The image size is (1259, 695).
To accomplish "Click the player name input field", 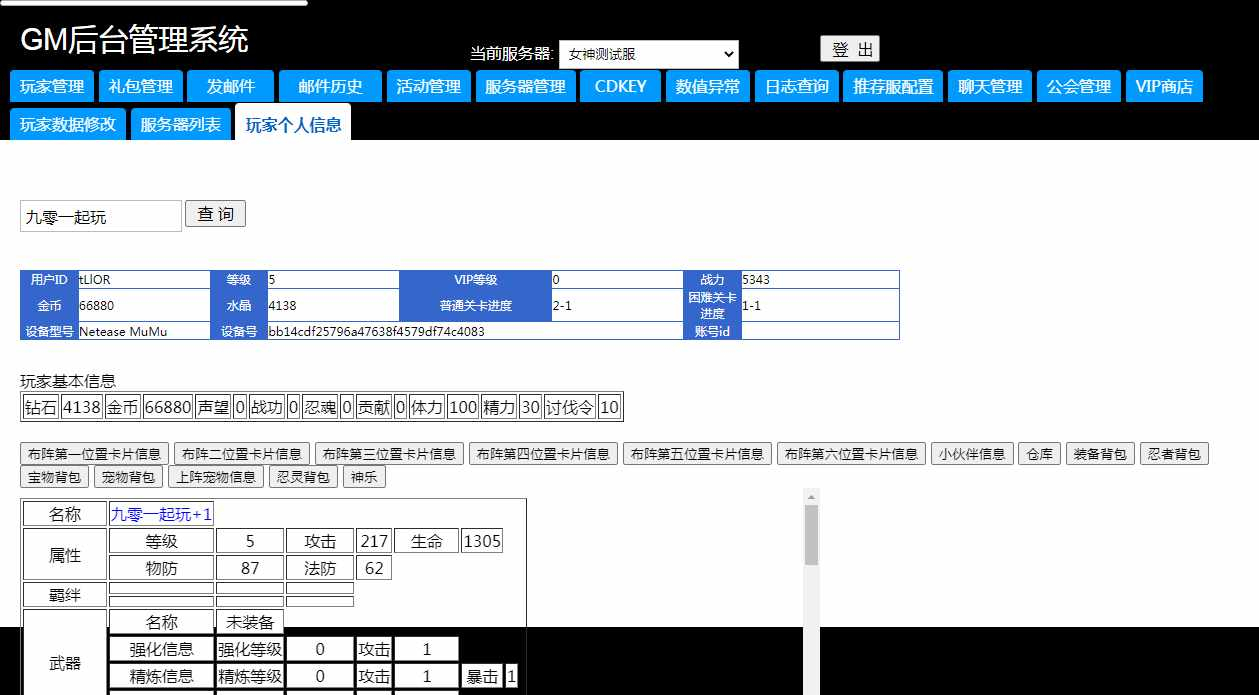I will [101, 216].
